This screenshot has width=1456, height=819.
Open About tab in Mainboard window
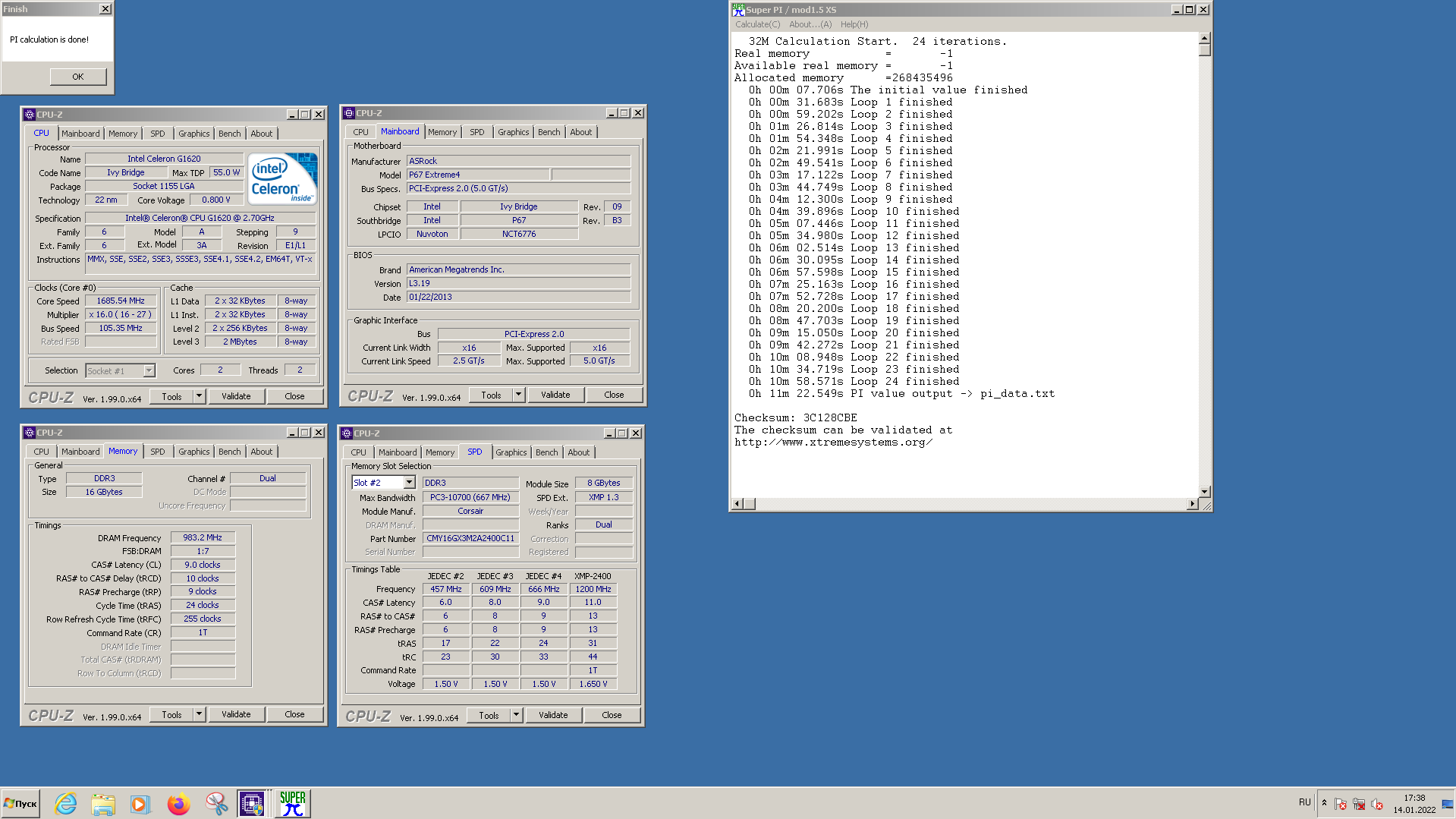580,132
